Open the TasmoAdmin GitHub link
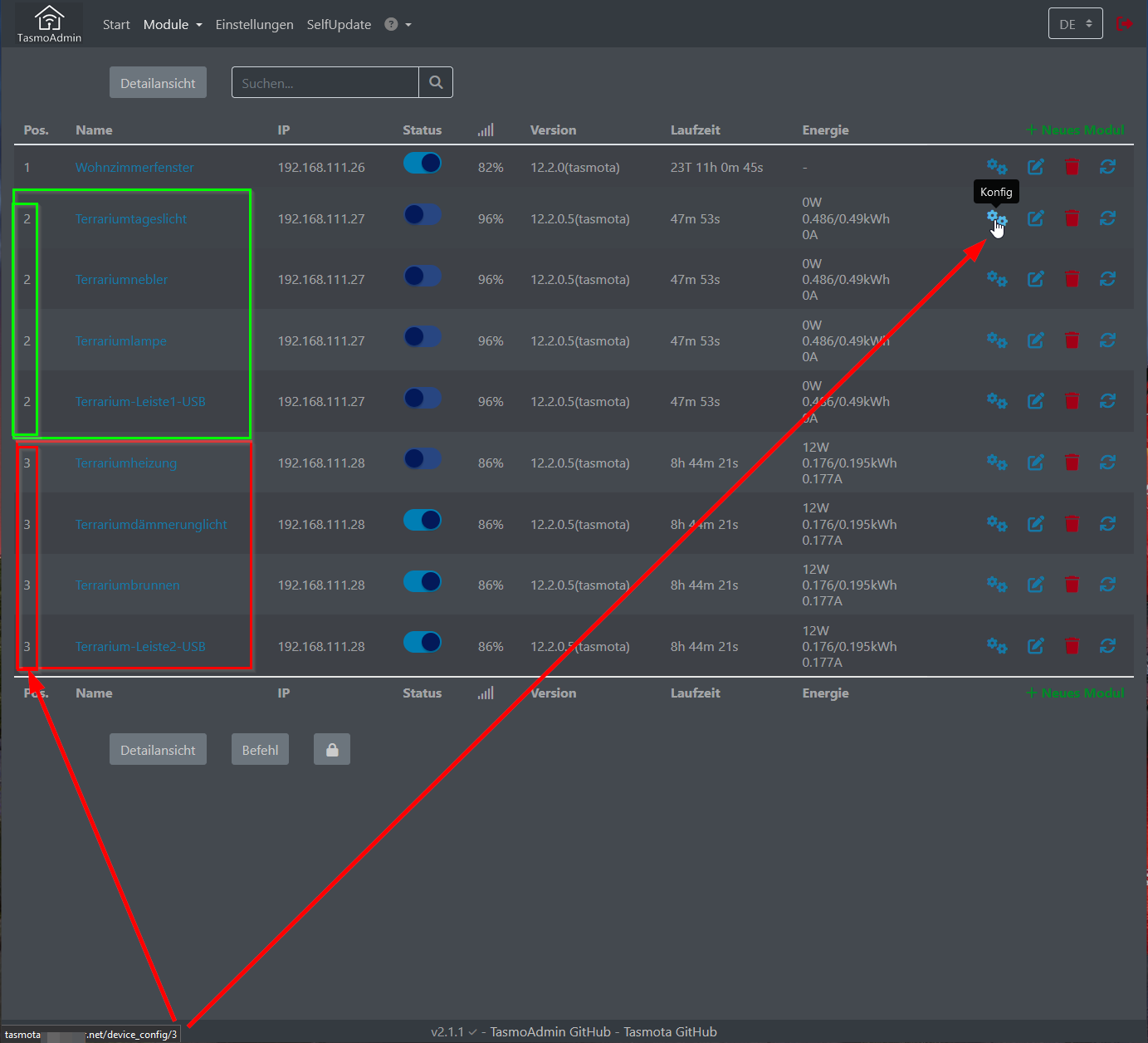Screen dimensions: 1148x1043 click(550, 1031)
